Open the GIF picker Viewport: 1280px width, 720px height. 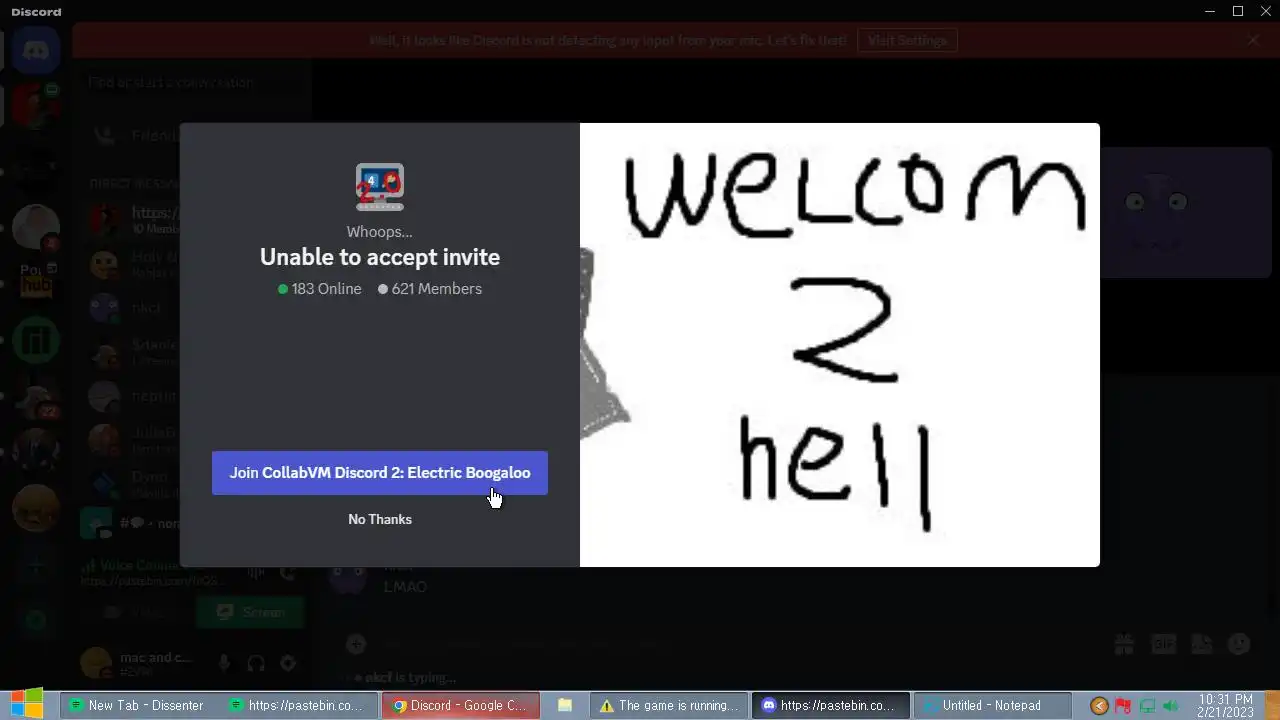[1163, 645]
